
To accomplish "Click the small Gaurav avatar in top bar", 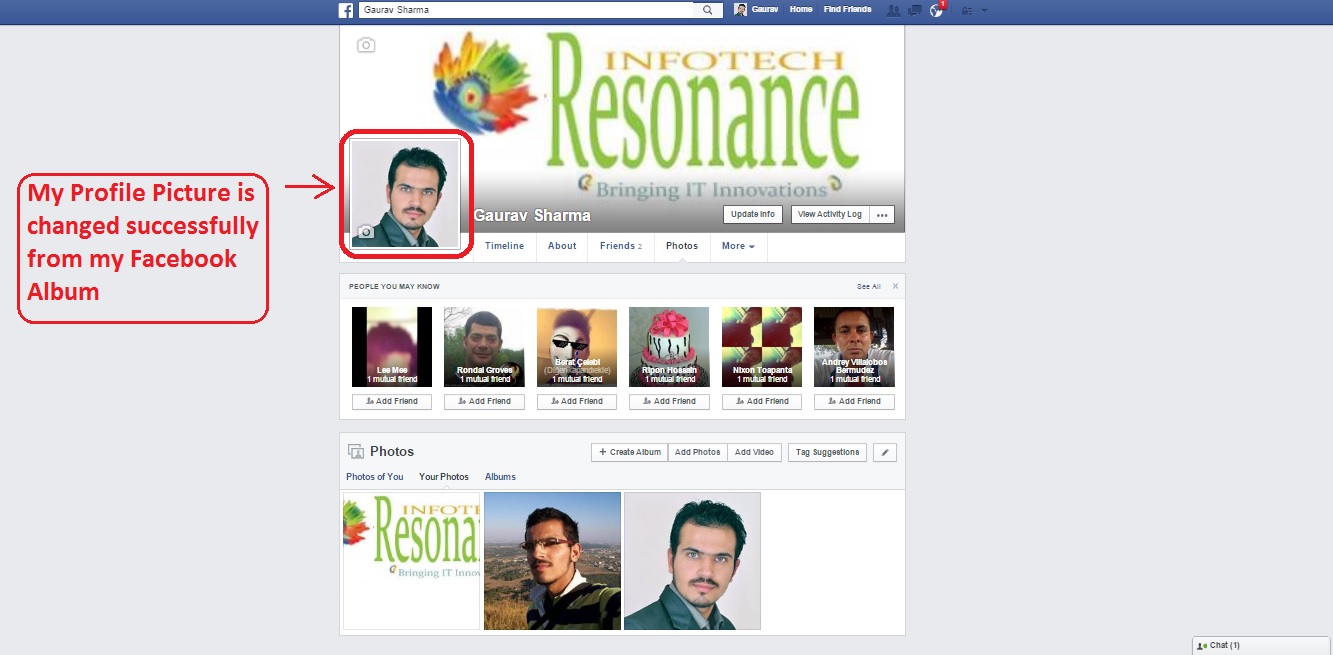I will tap(740, 10).
